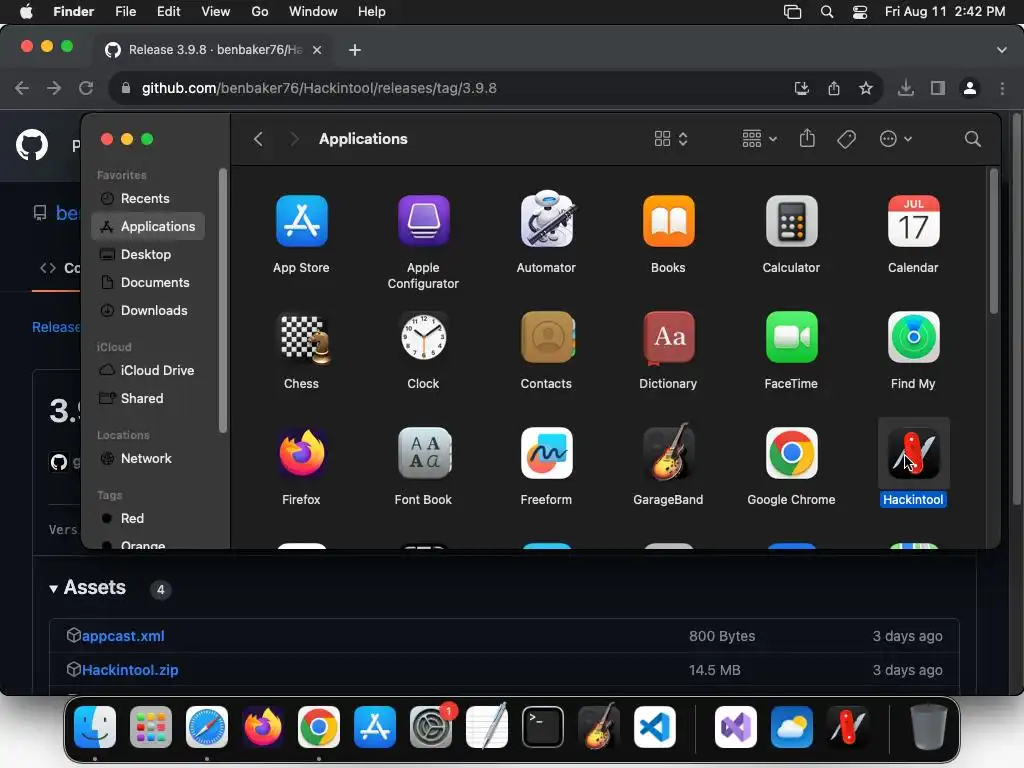Open Finder view mode switcher
Viewport: 1024px width, 768px height.
tap(671, 138)
